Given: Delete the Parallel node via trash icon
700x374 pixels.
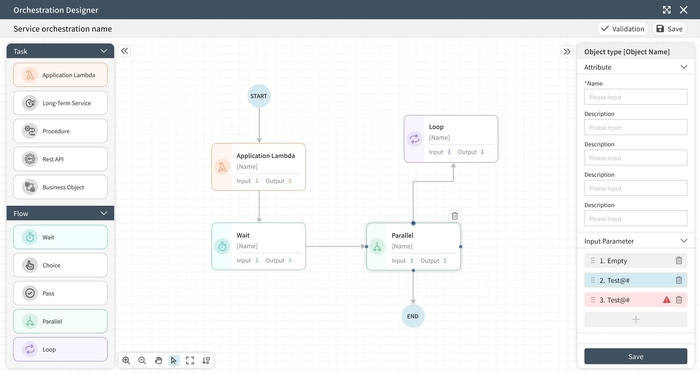Looking at the screenshot, I should [x=454, y=216].
